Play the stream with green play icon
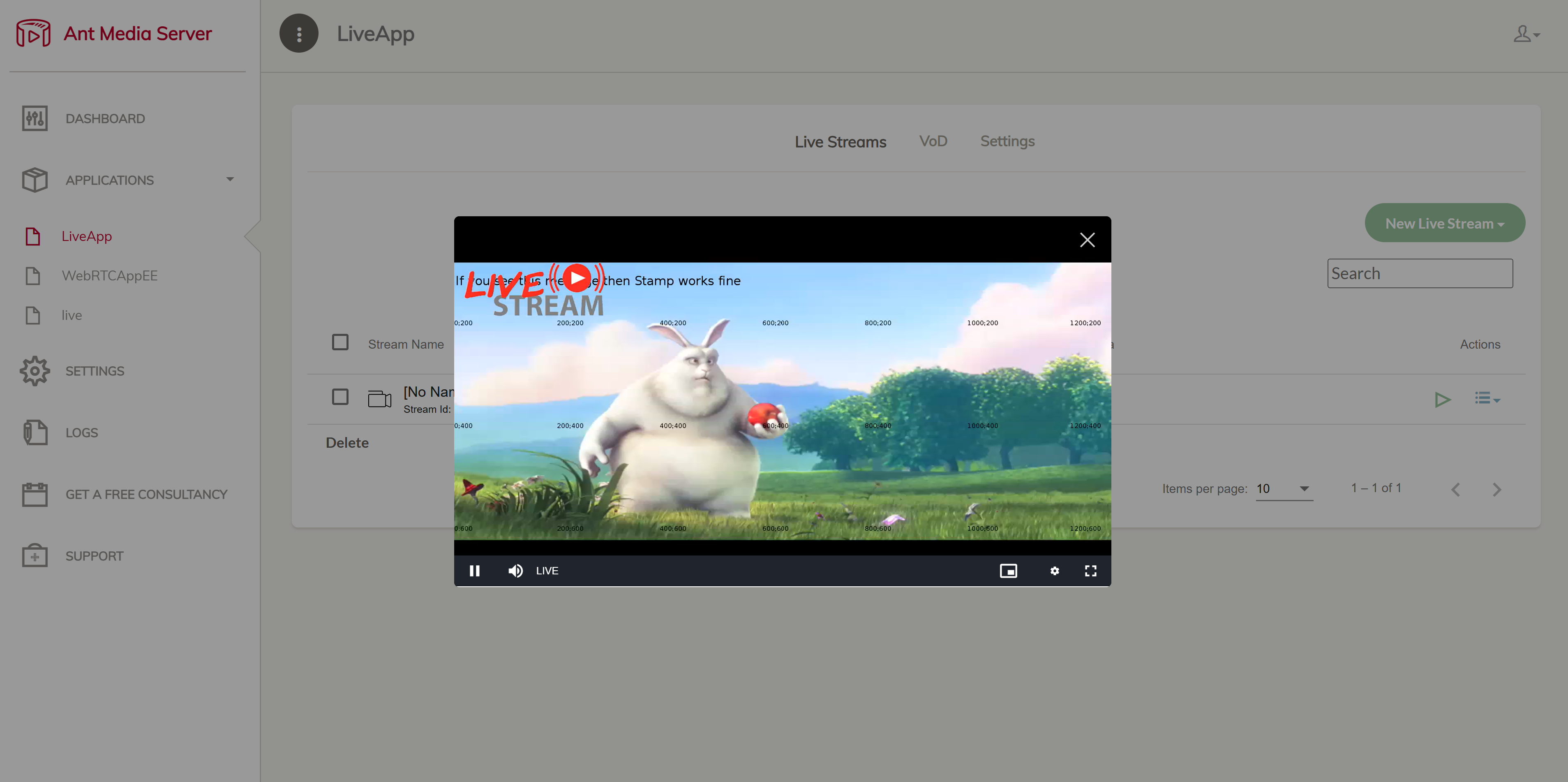 (1443, 400)
